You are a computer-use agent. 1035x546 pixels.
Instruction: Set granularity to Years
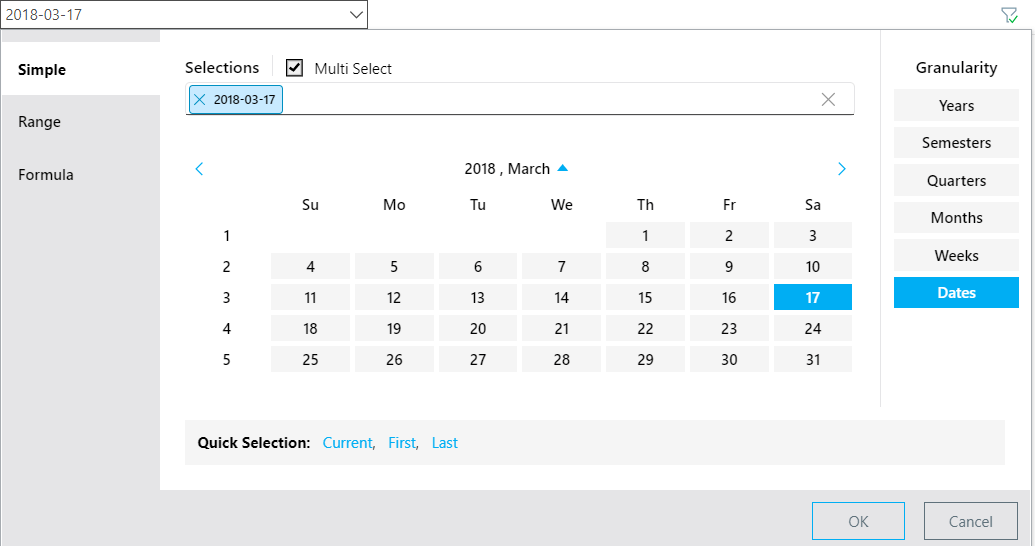(x=956, y=106)
